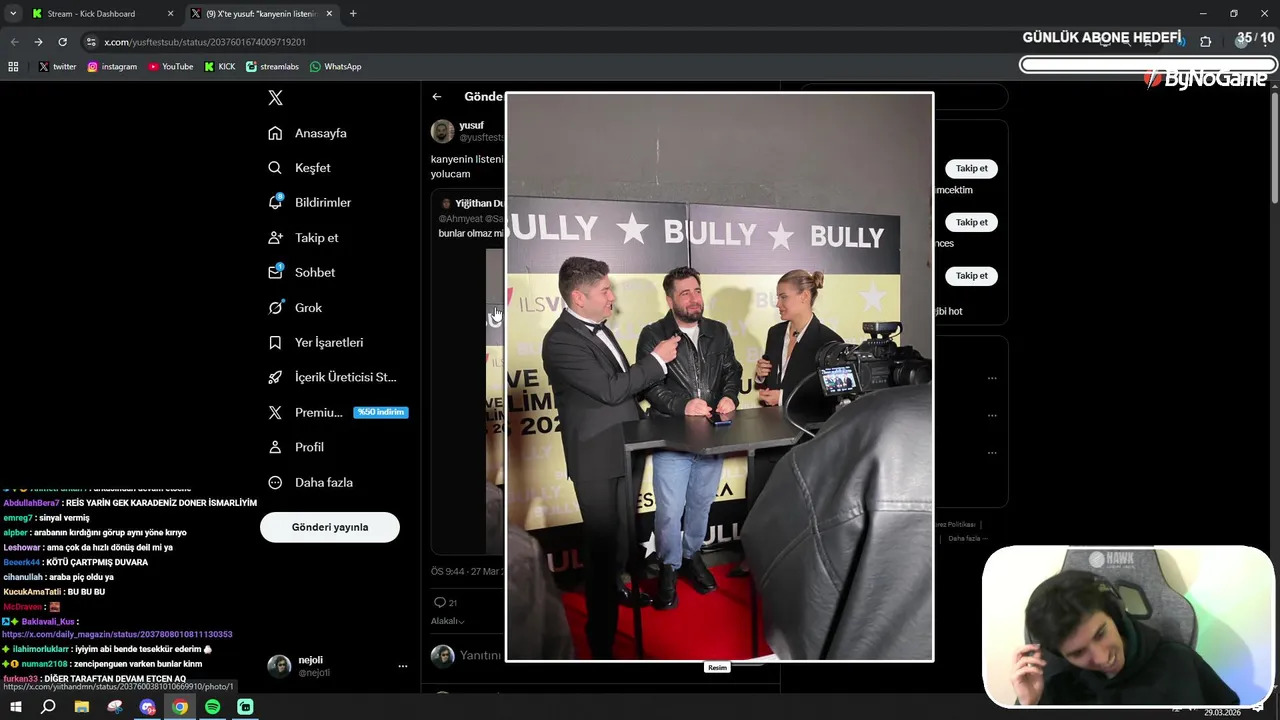Viewport: 1280px width, 720px height.
Task: Click yusuf's profile avatar
Action: pyautogui.click(x=442, y=131)
